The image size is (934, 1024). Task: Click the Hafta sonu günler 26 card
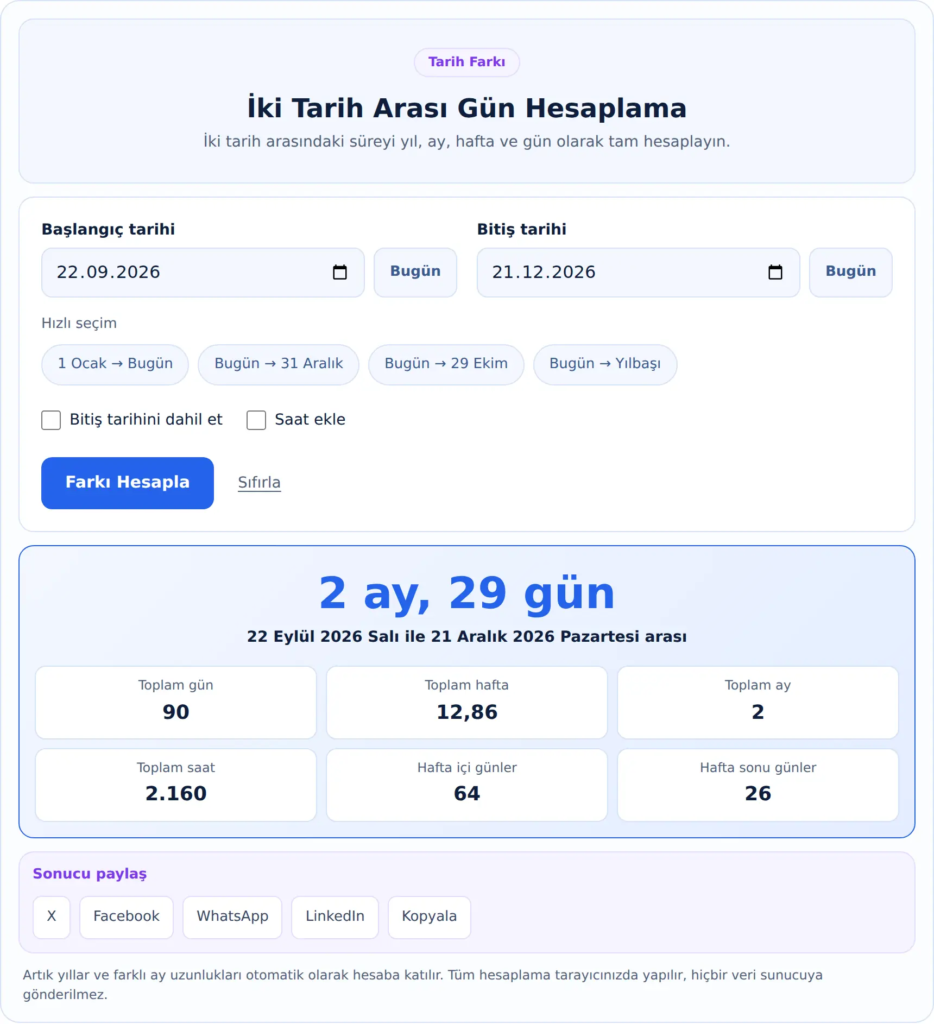(x=758, y=785)
